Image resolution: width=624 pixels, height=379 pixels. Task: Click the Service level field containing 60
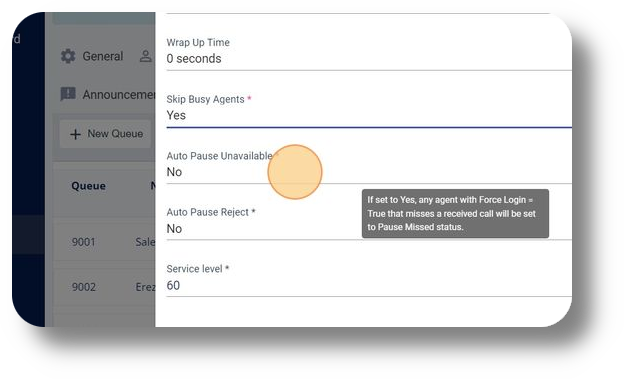(x=369, y=280)
